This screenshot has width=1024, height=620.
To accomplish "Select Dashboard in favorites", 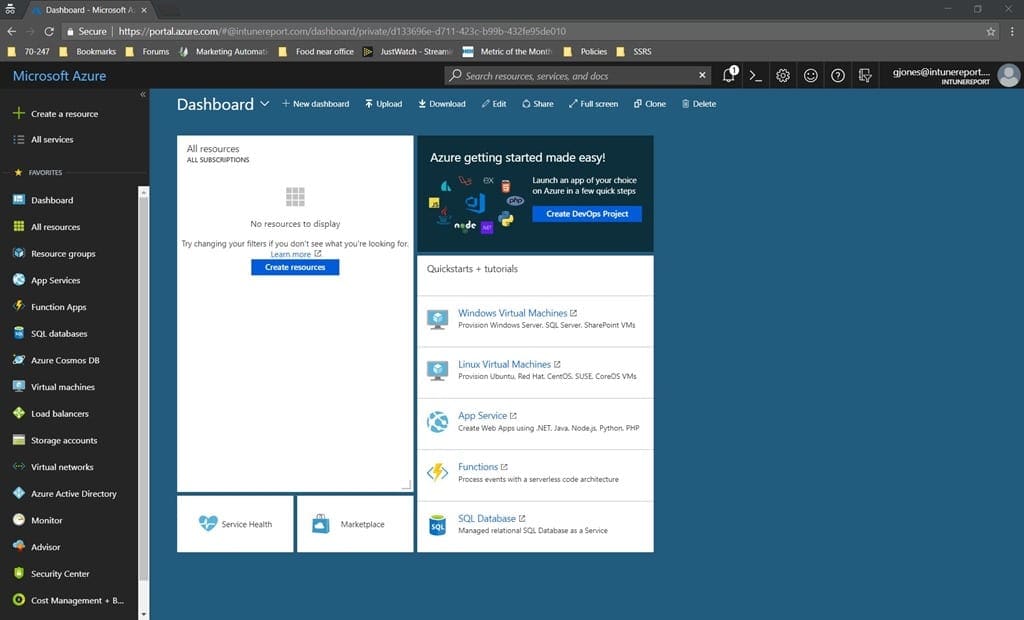I will 44,200.
